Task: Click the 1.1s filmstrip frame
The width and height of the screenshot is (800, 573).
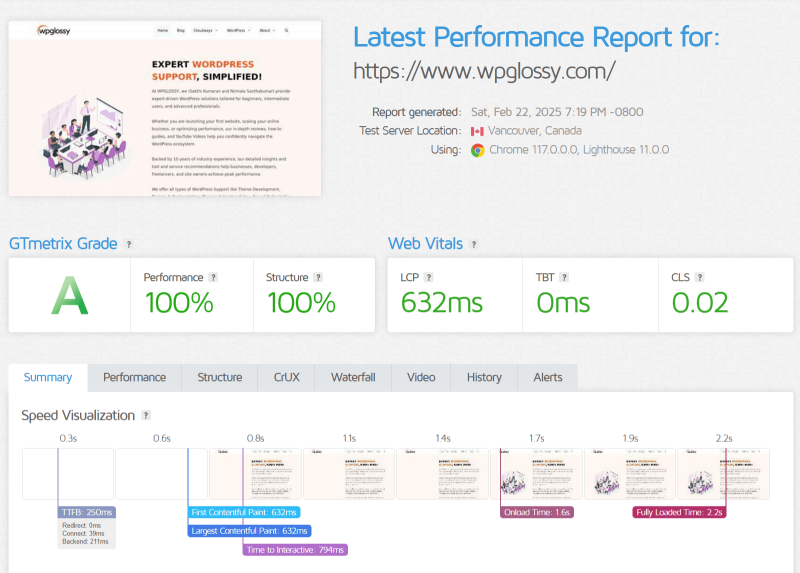Action: (x=349, y=474)
